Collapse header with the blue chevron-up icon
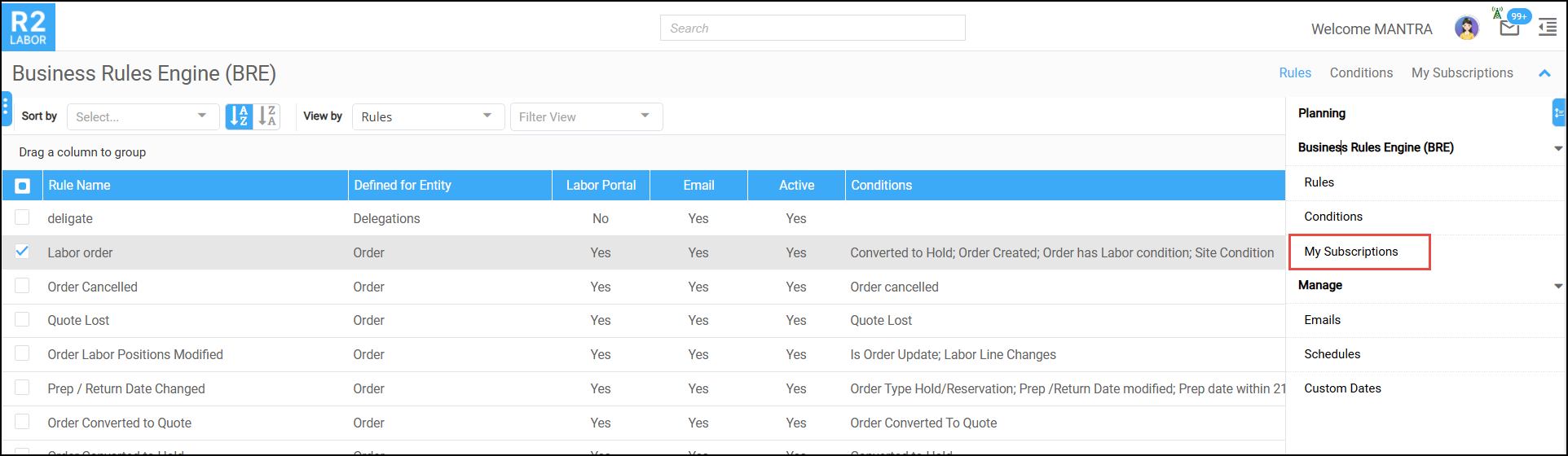The height and width of the screenshot is (456, 1568). pos(1544,73)
